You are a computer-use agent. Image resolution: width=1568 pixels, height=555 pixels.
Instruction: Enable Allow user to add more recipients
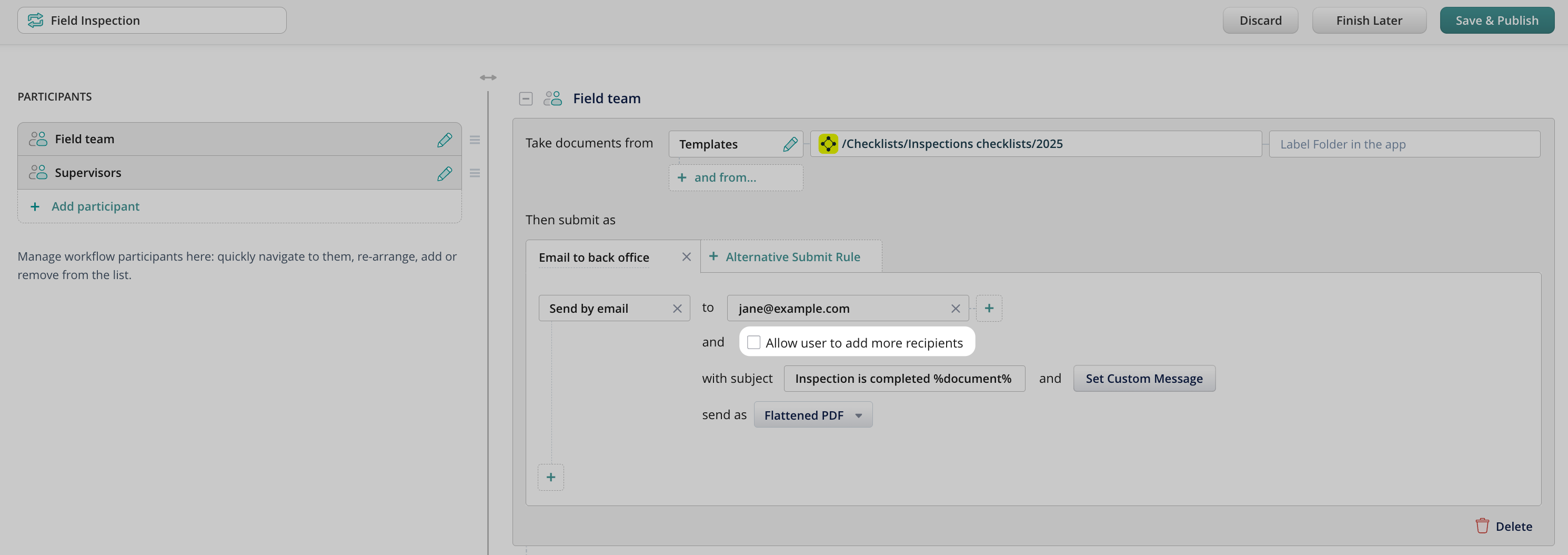[x=753, y=342]
